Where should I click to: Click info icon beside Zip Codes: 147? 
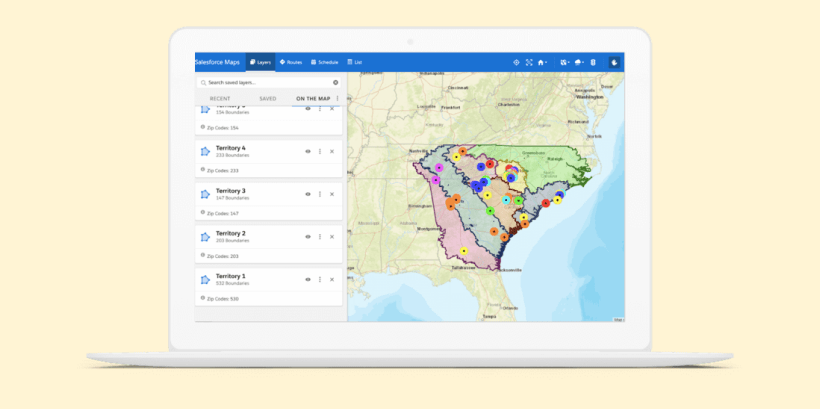(x=202, y=212)
